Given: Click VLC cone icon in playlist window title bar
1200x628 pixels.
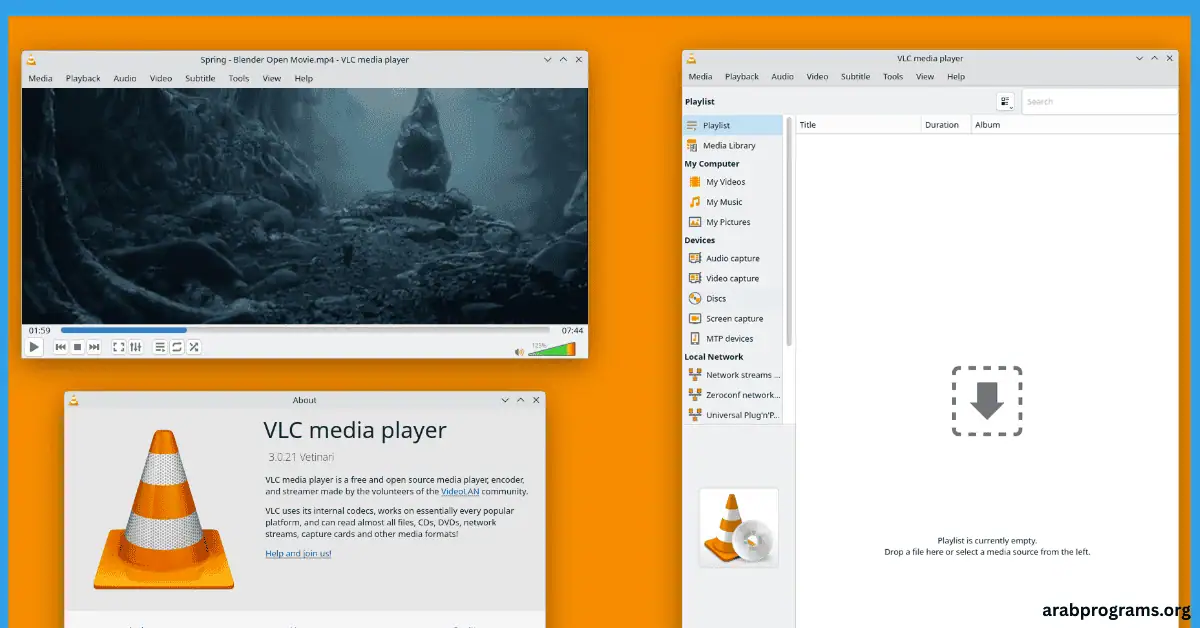Looking at the screenshot, I should [x=691, y=58].
